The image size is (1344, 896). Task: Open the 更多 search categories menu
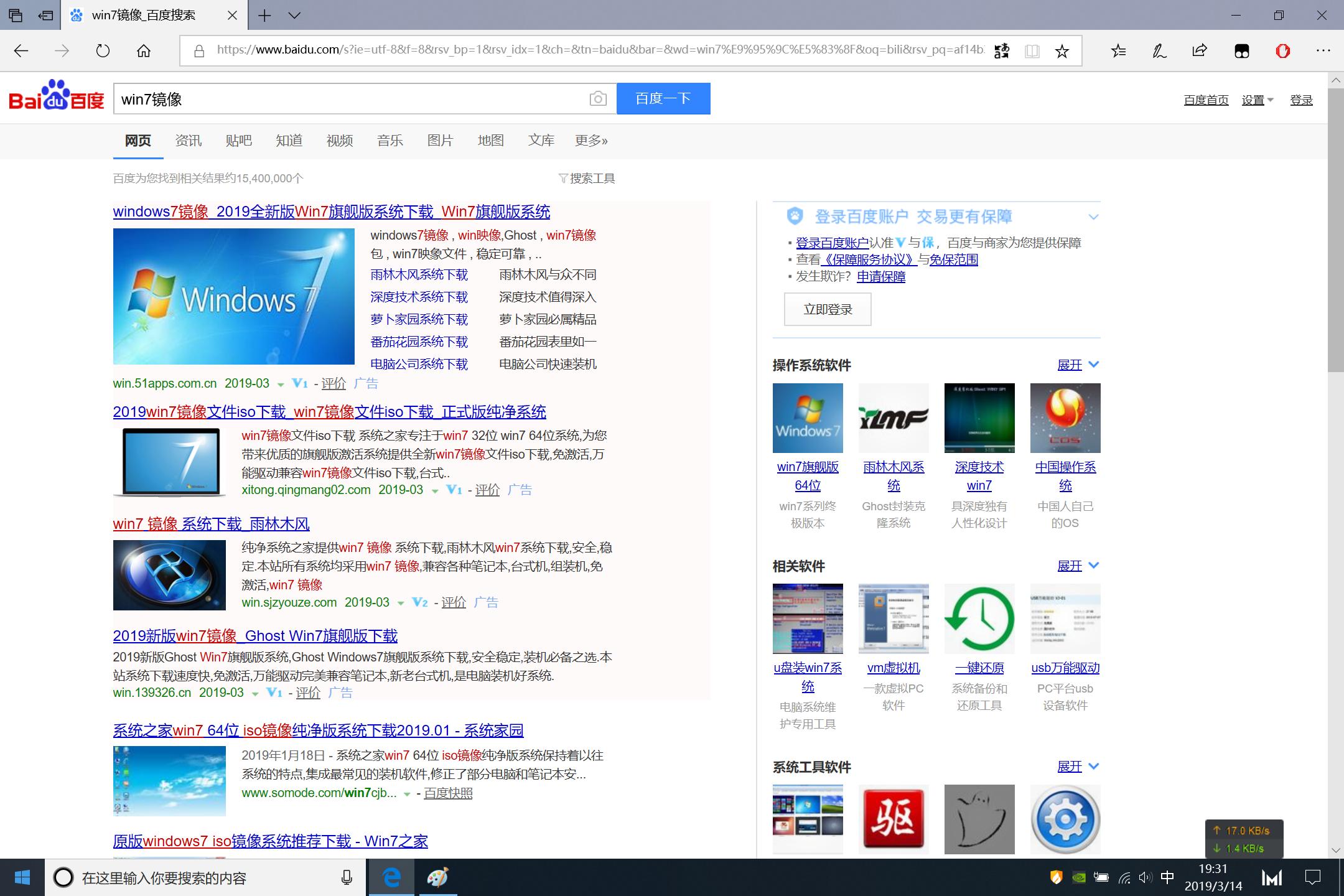590,141
